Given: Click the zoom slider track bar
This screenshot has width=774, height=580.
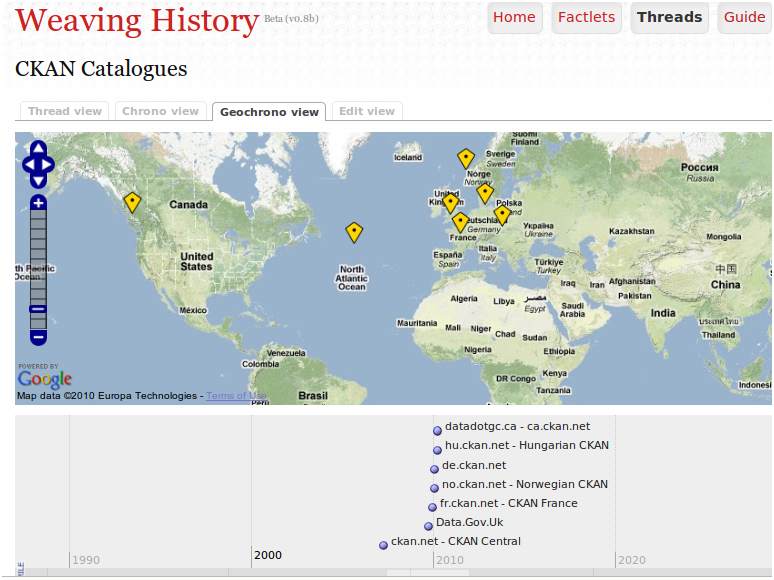Looking at the screenshot, I should [x=39, y=270].
